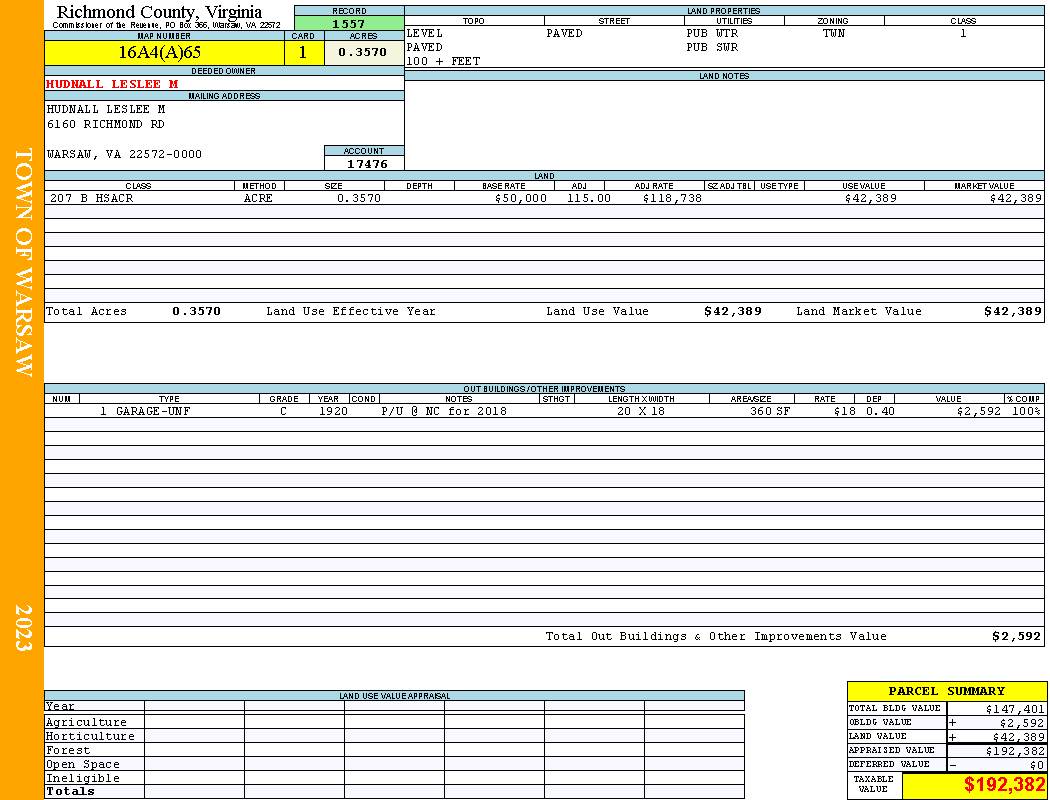Image resolution: width=1050 pixels, height=800 pixels.
Task: Select the map number 16A4(A)65 field
Action: click(x=164, y=53)
